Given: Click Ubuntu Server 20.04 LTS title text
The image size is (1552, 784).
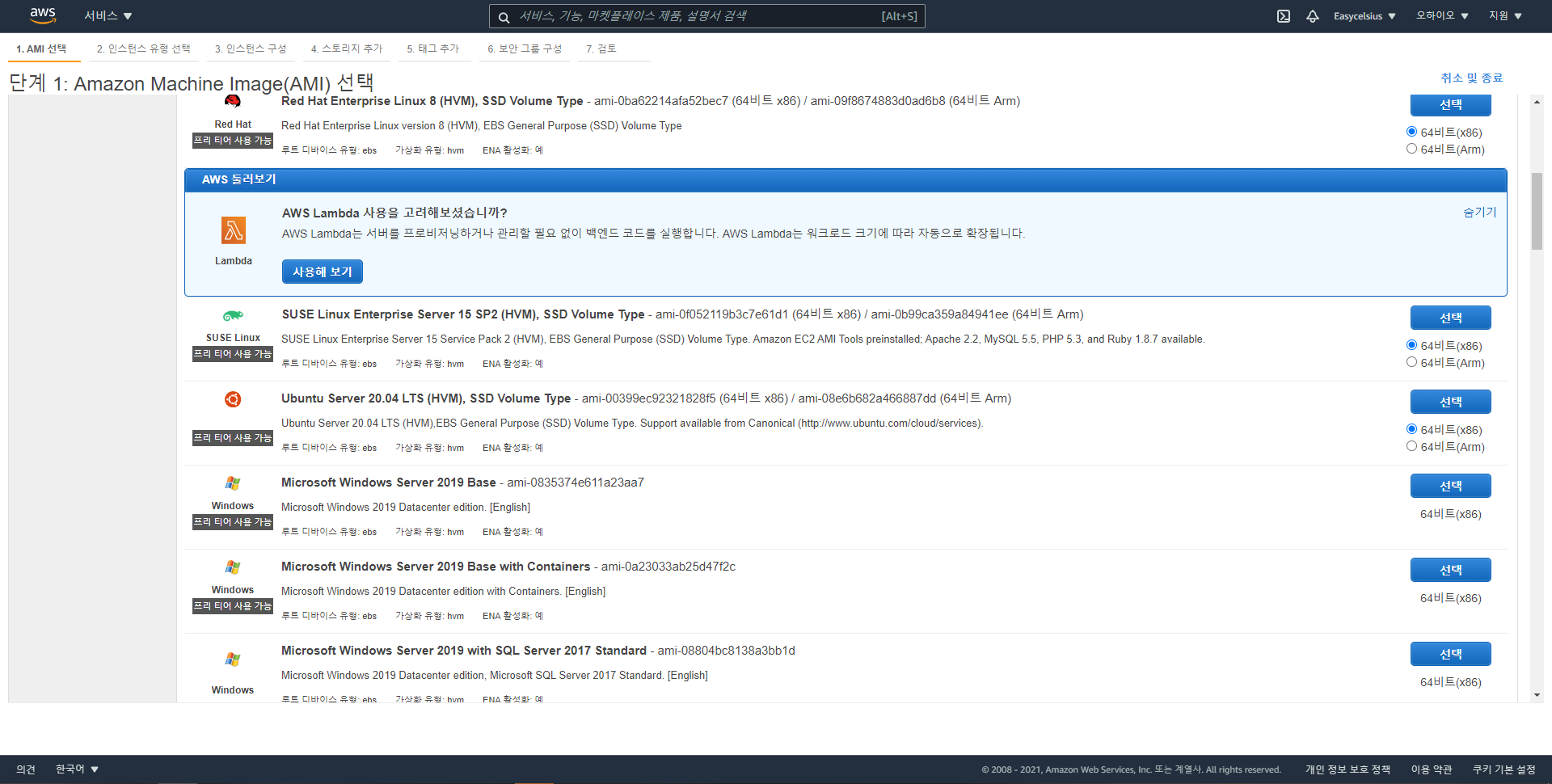Looking at the screenshot, I should point(426,398).
